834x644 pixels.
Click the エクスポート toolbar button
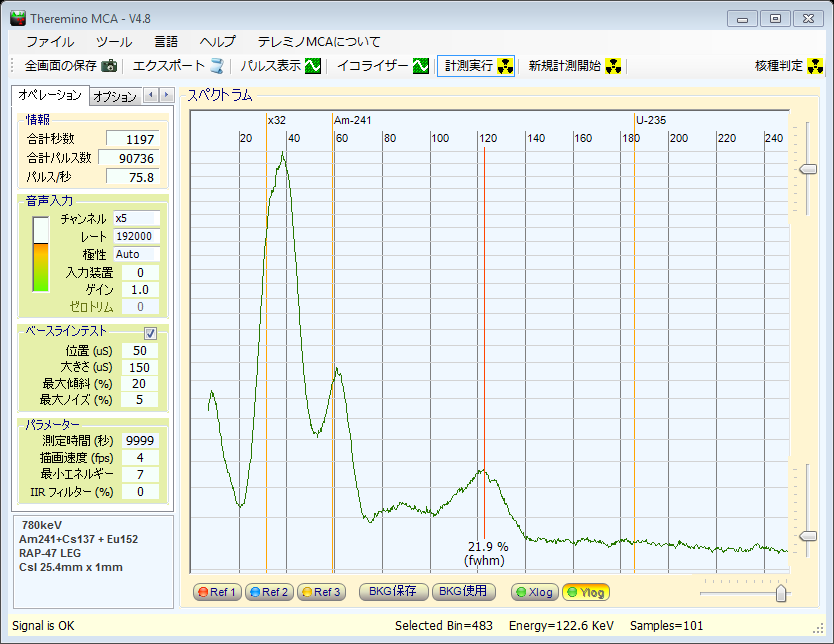pos(178,66)
